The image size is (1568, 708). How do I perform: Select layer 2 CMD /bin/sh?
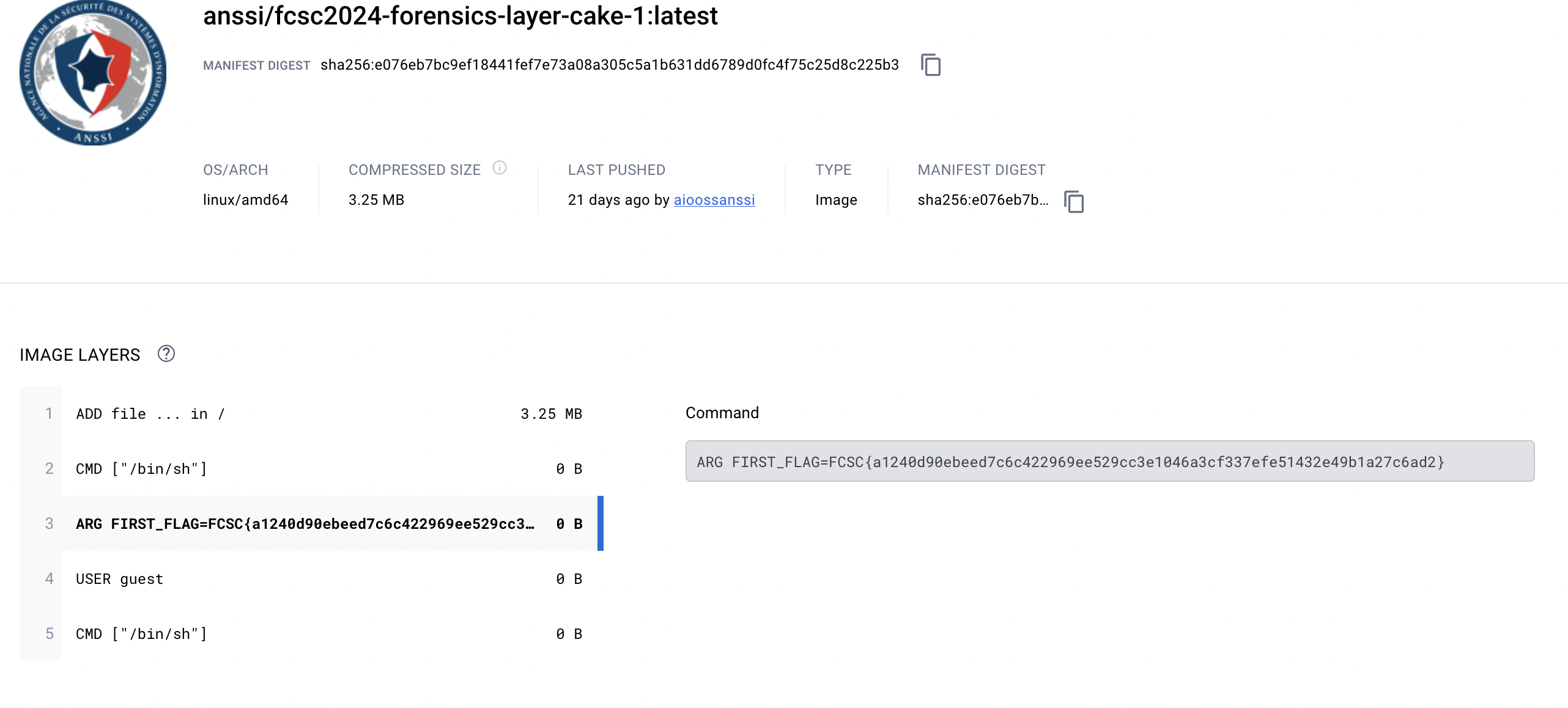[x=330, y=469]
